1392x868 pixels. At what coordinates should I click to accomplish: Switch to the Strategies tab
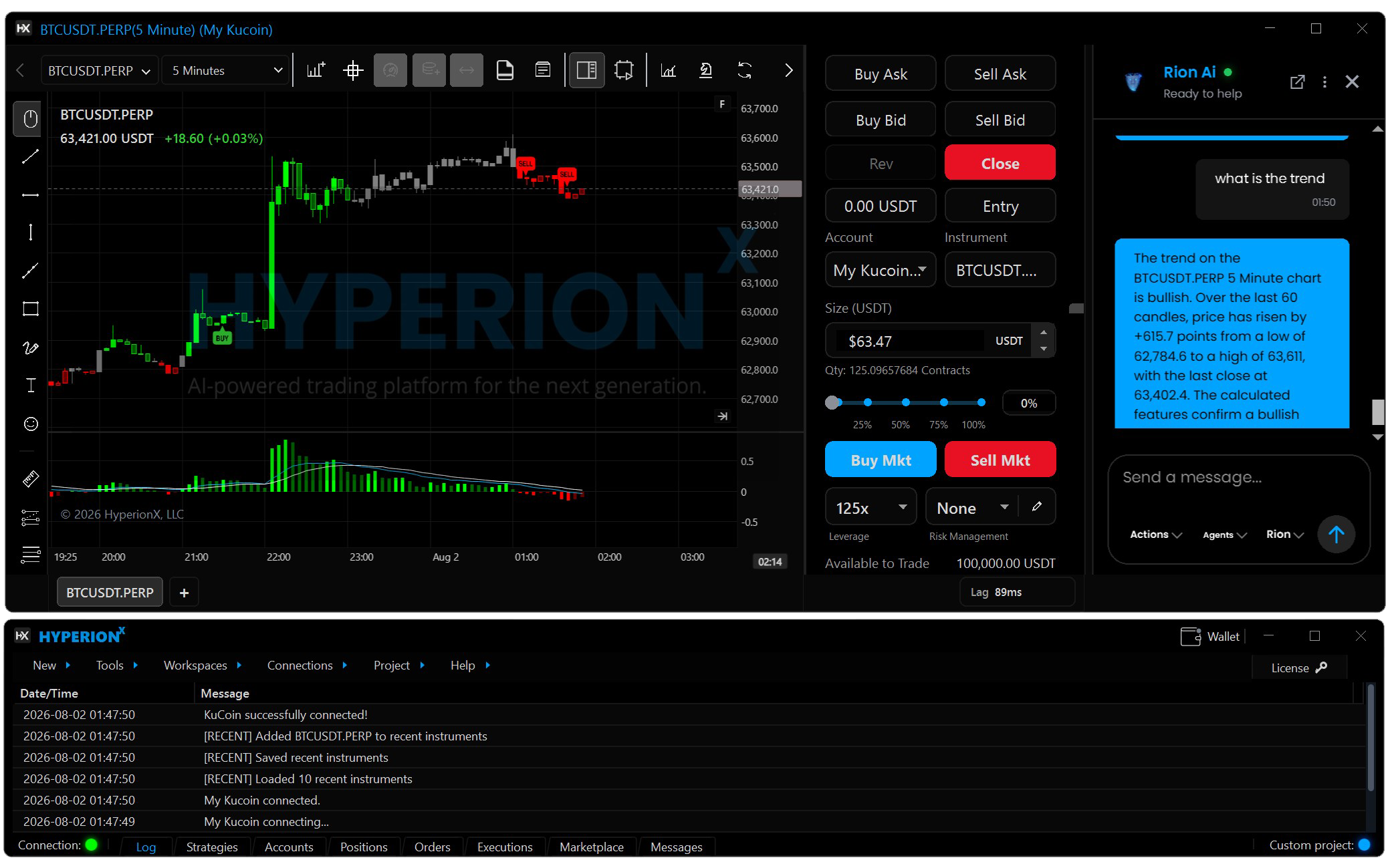click(x=212, y=847)
